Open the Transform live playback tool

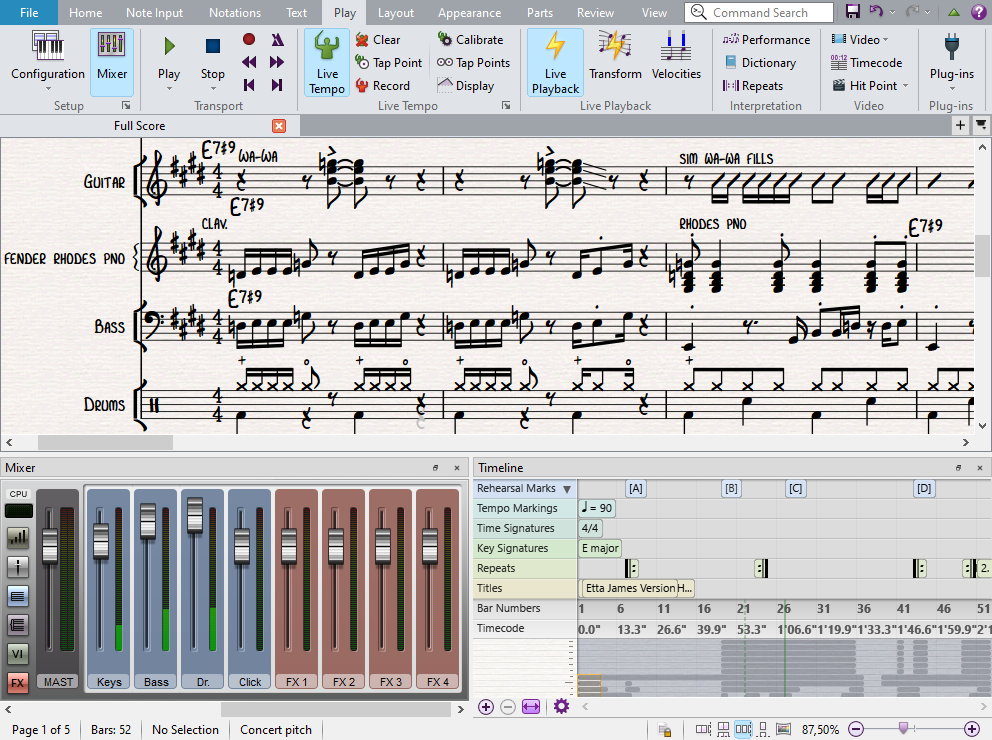pyautogui.click(x=615, y=57)
